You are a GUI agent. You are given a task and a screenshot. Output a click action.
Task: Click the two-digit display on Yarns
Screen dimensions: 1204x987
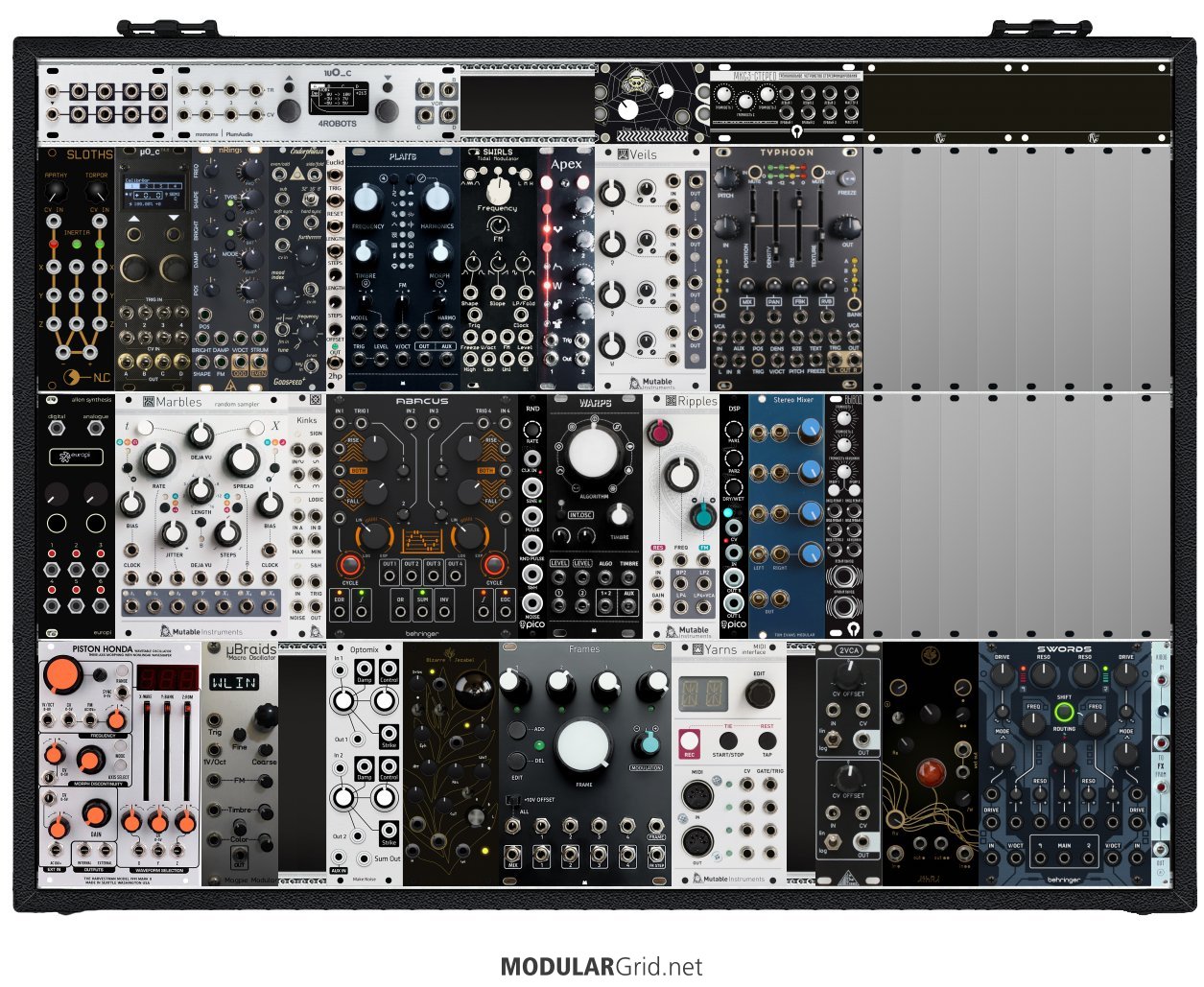pos(704,693)
